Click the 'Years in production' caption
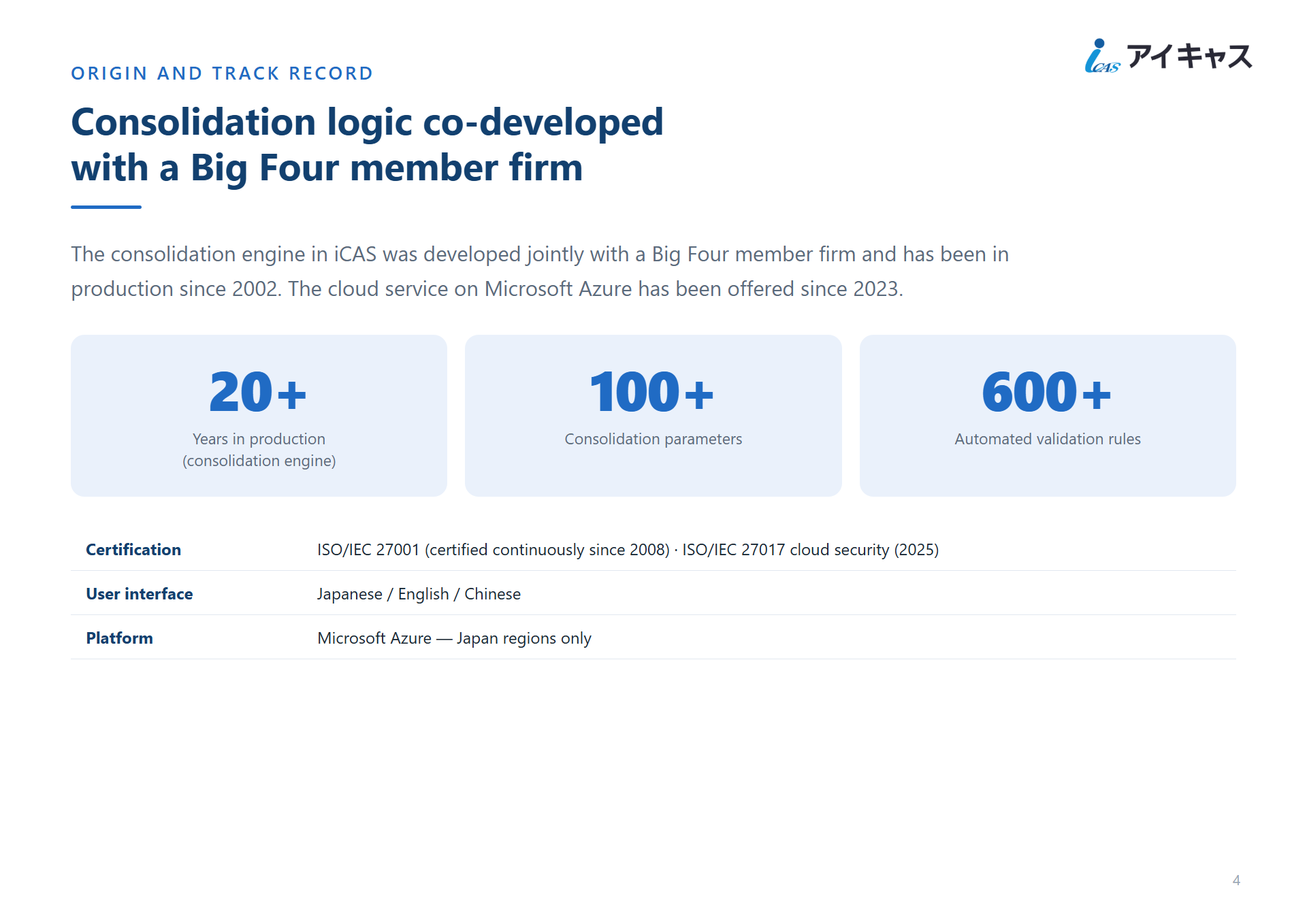Screen dimensions: 1307x924 pos(259,439)
